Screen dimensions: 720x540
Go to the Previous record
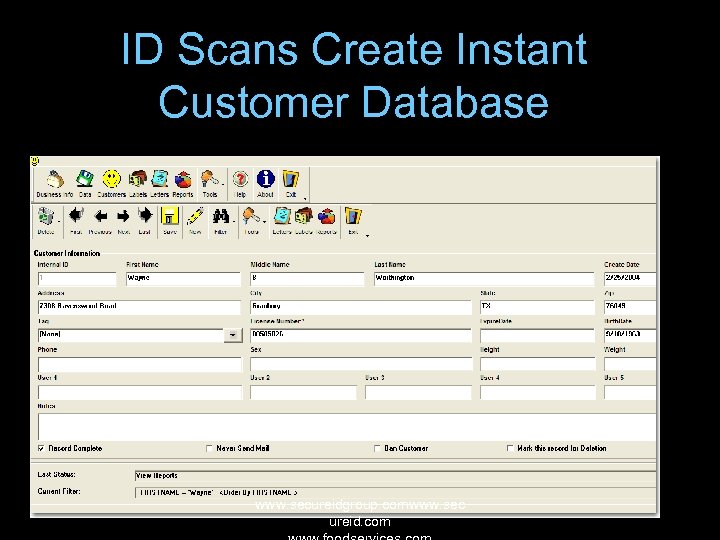pos(100,221)
